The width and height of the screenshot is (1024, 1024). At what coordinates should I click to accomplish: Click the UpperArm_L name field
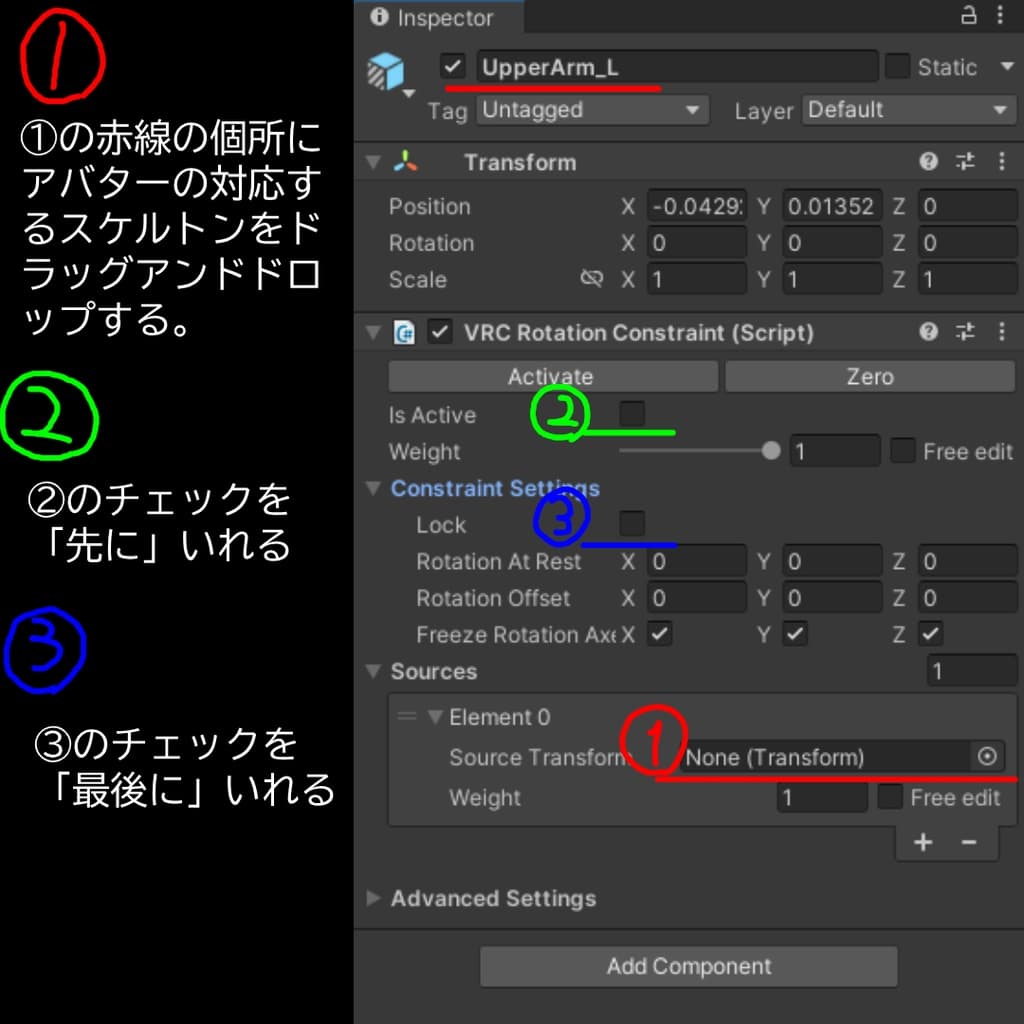click(x=677, y=66)
